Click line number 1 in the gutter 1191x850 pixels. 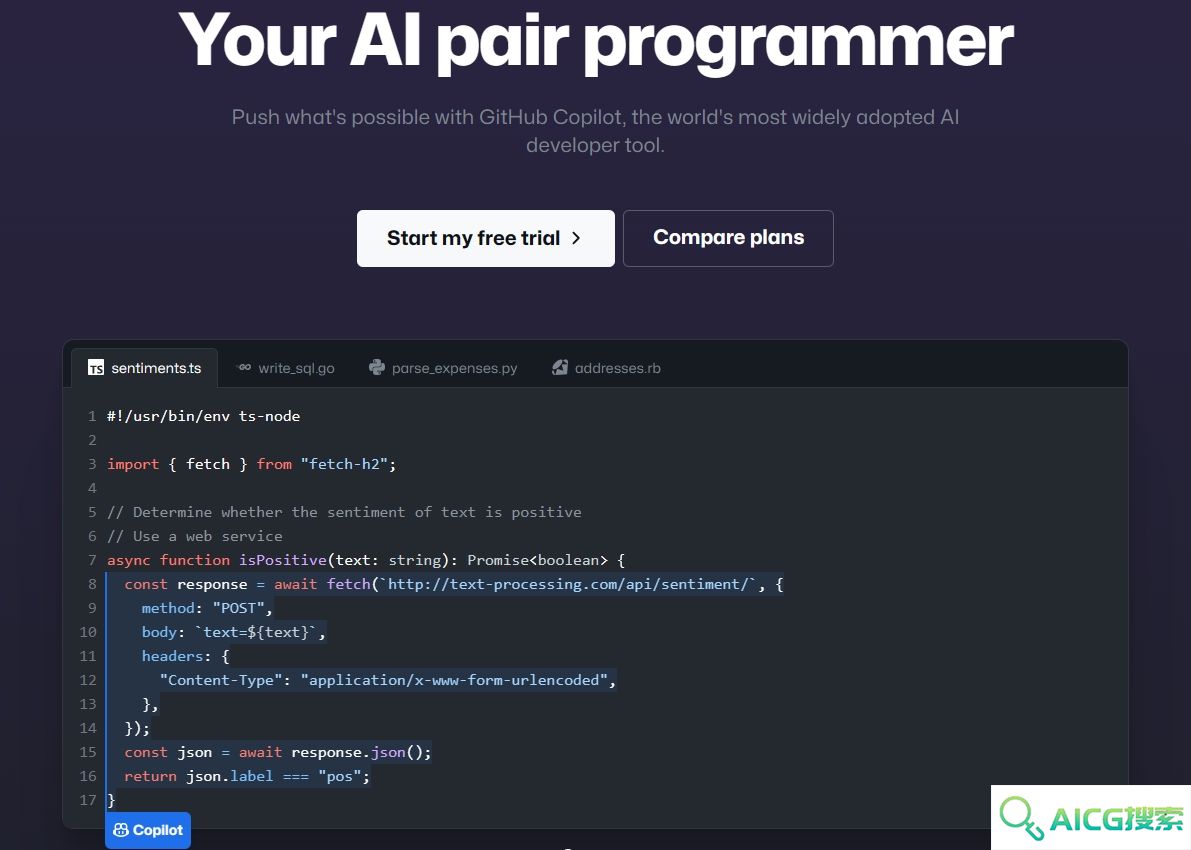click(92, 416)
